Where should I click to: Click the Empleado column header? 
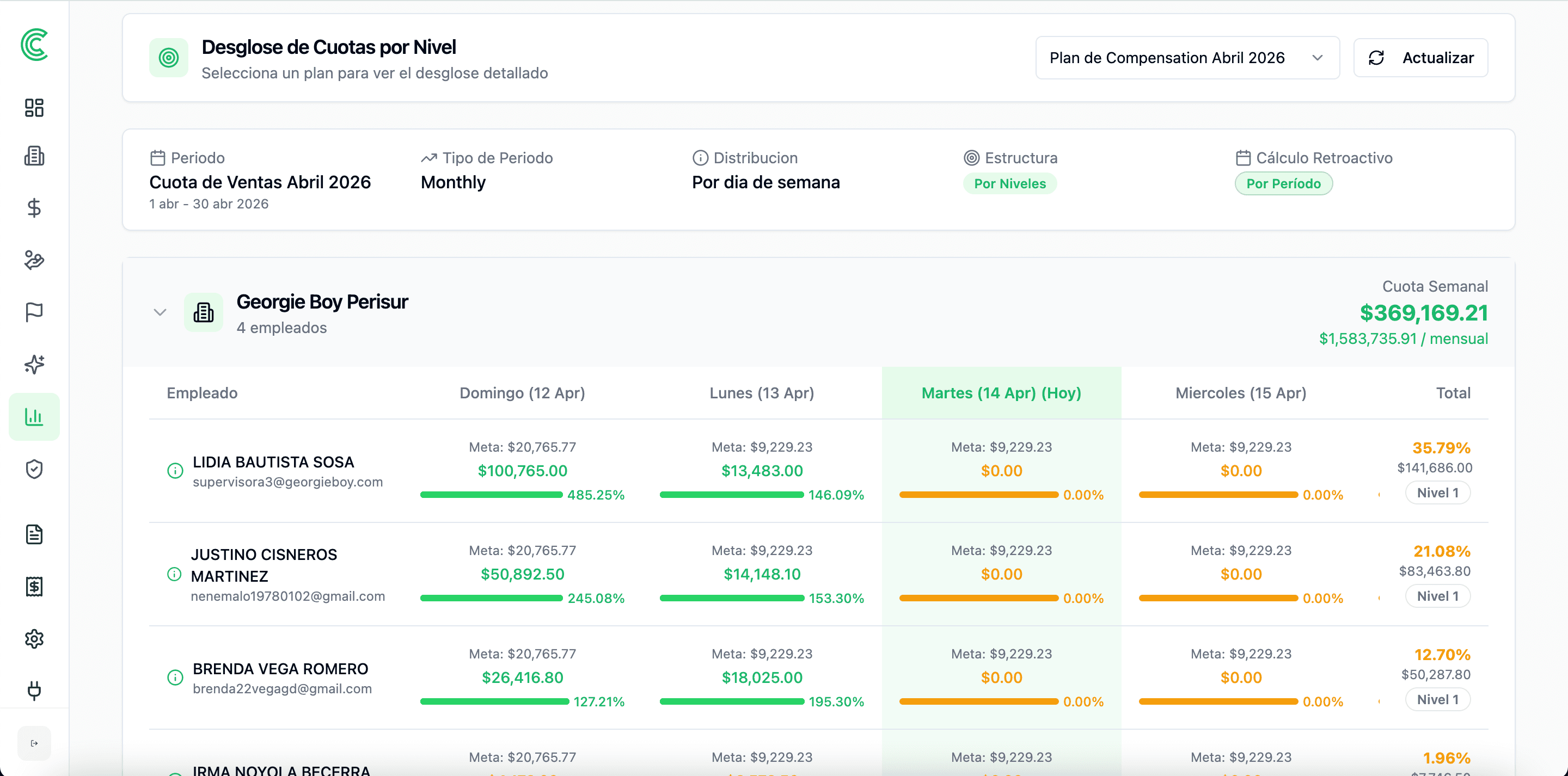point(202,393)
